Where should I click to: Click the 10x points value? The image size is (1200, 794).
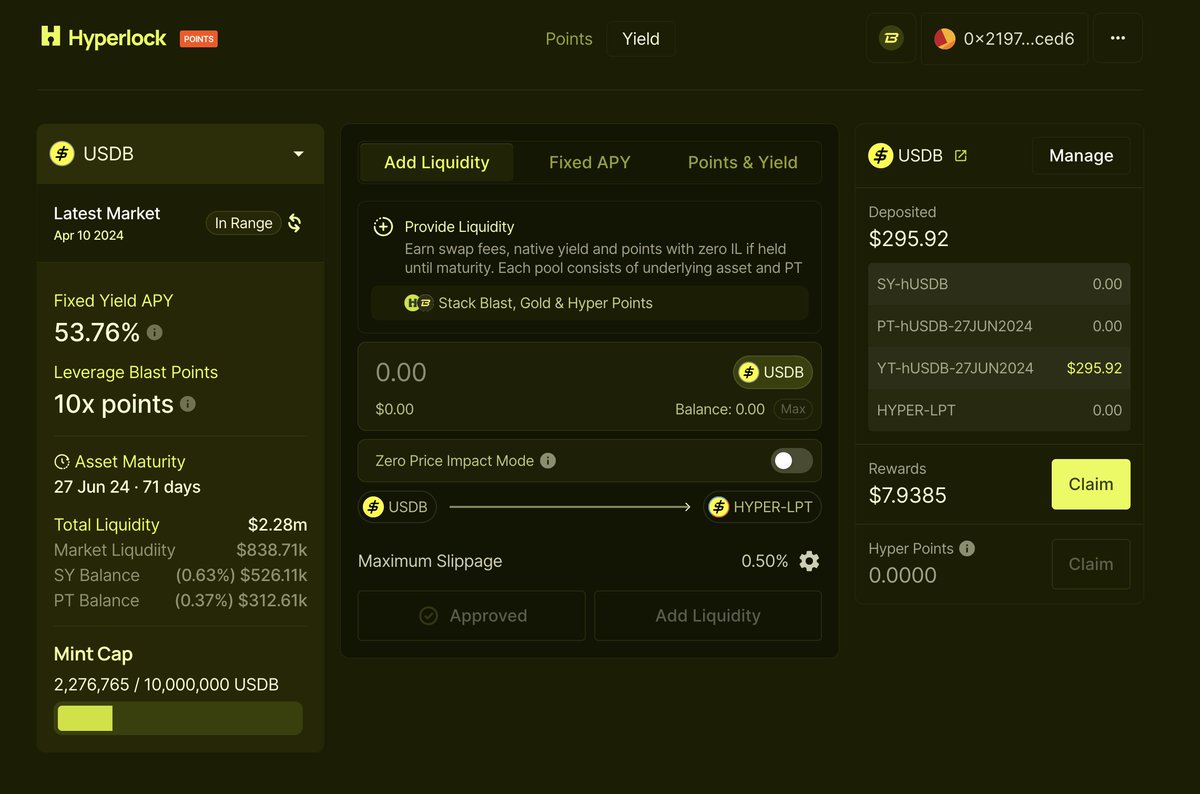click(x=114, y=404)
